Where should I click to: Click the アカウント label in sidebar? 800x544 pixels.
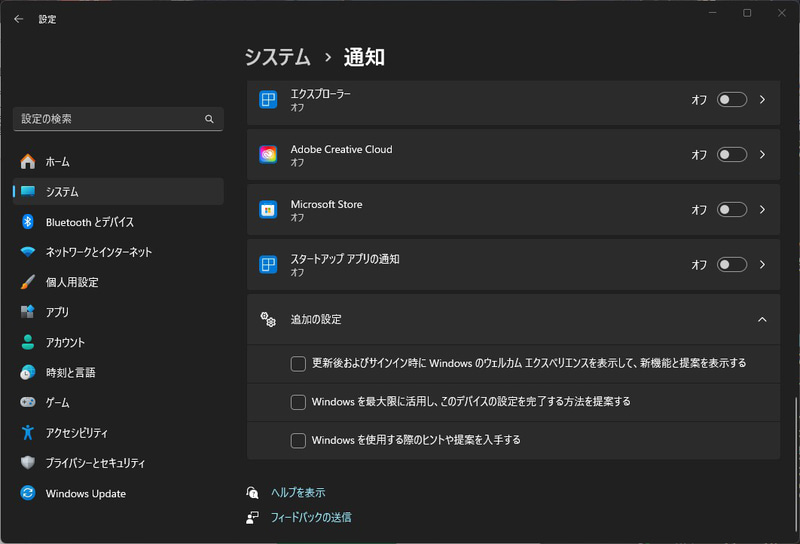click(65, 342)
